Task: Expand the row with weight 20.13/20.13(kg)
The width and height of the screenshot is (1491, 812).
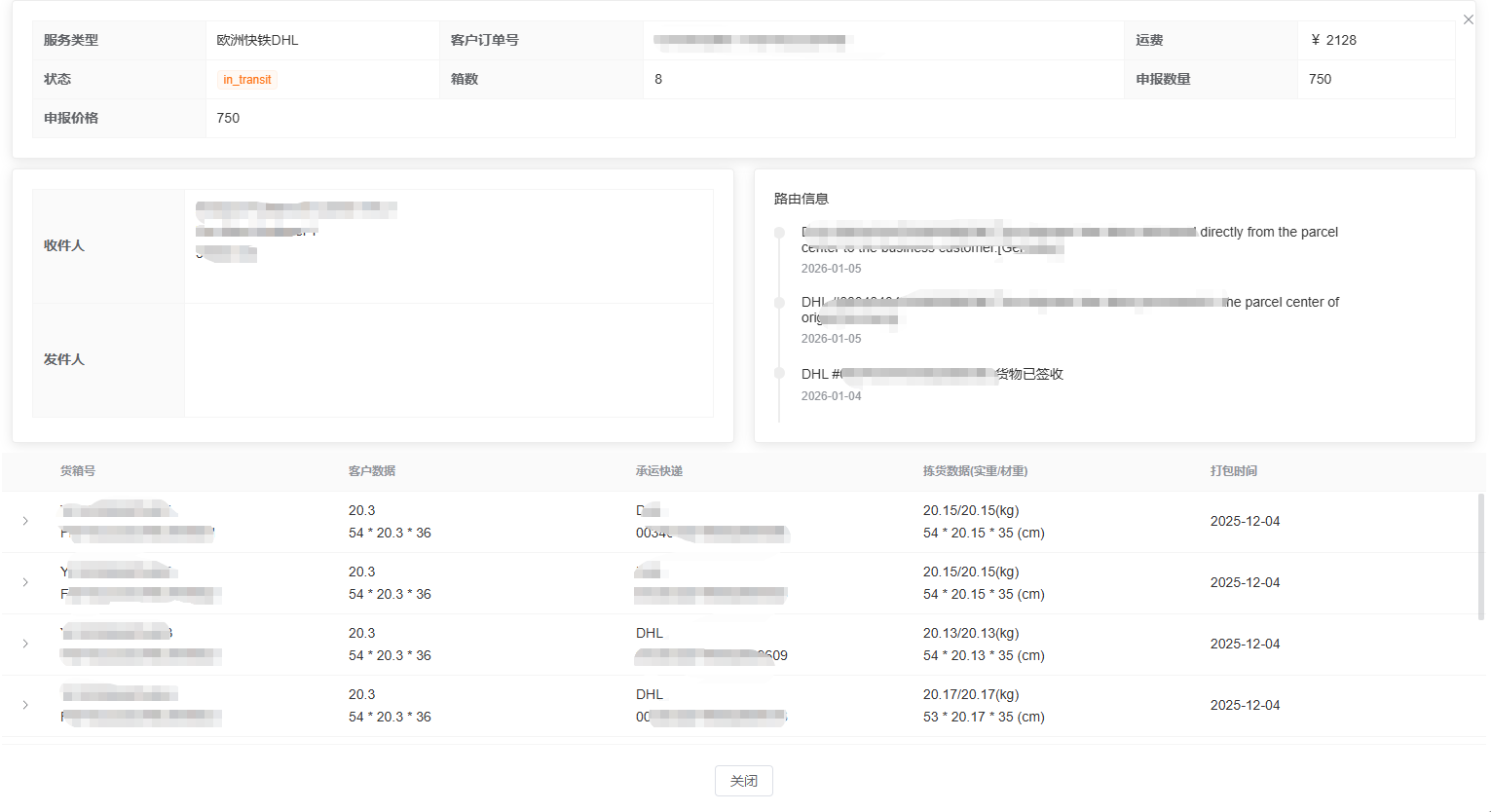Action: pyautogui.click(x=25, y=645)
